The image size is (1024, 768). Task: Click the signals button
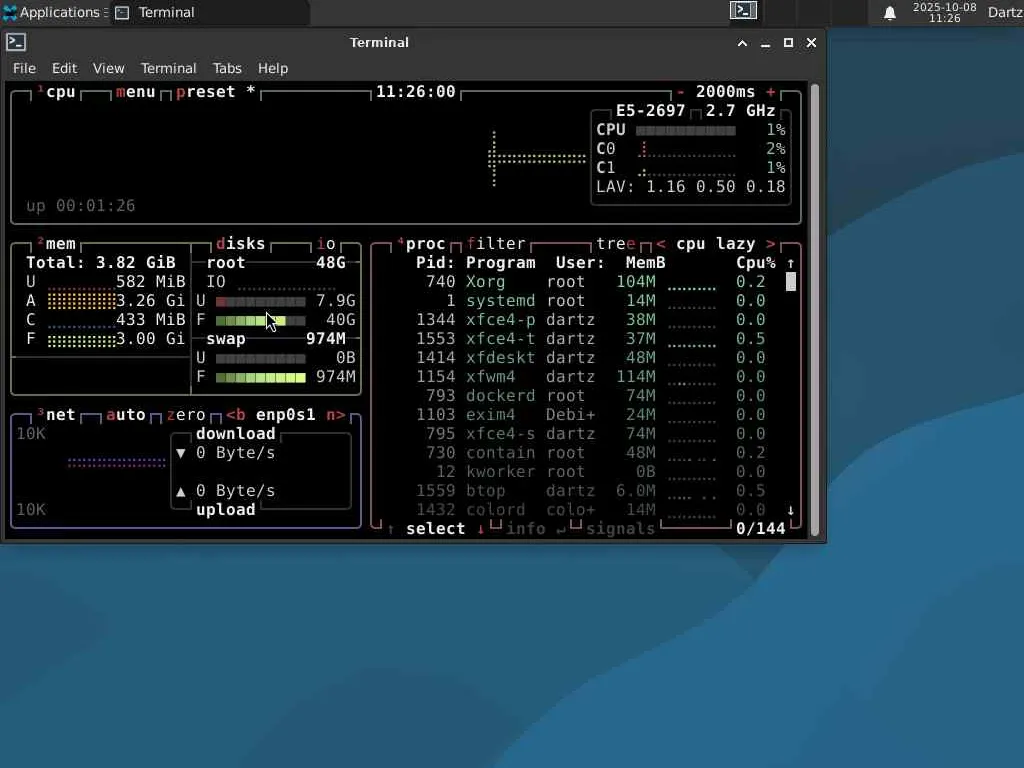click(x=620, y=529)
